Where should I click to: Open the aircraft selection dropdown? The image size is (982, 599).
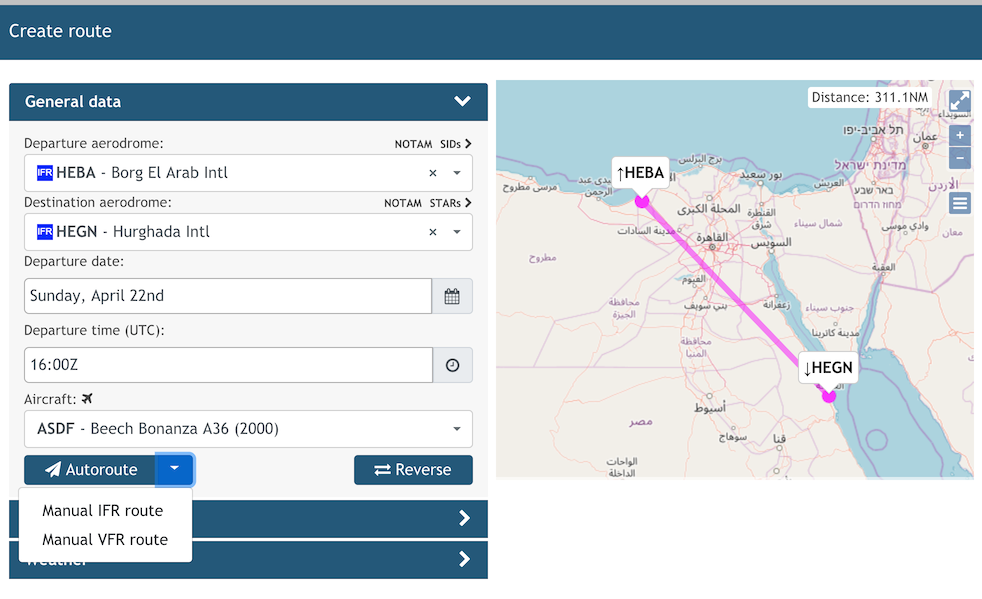click(457, 429)
